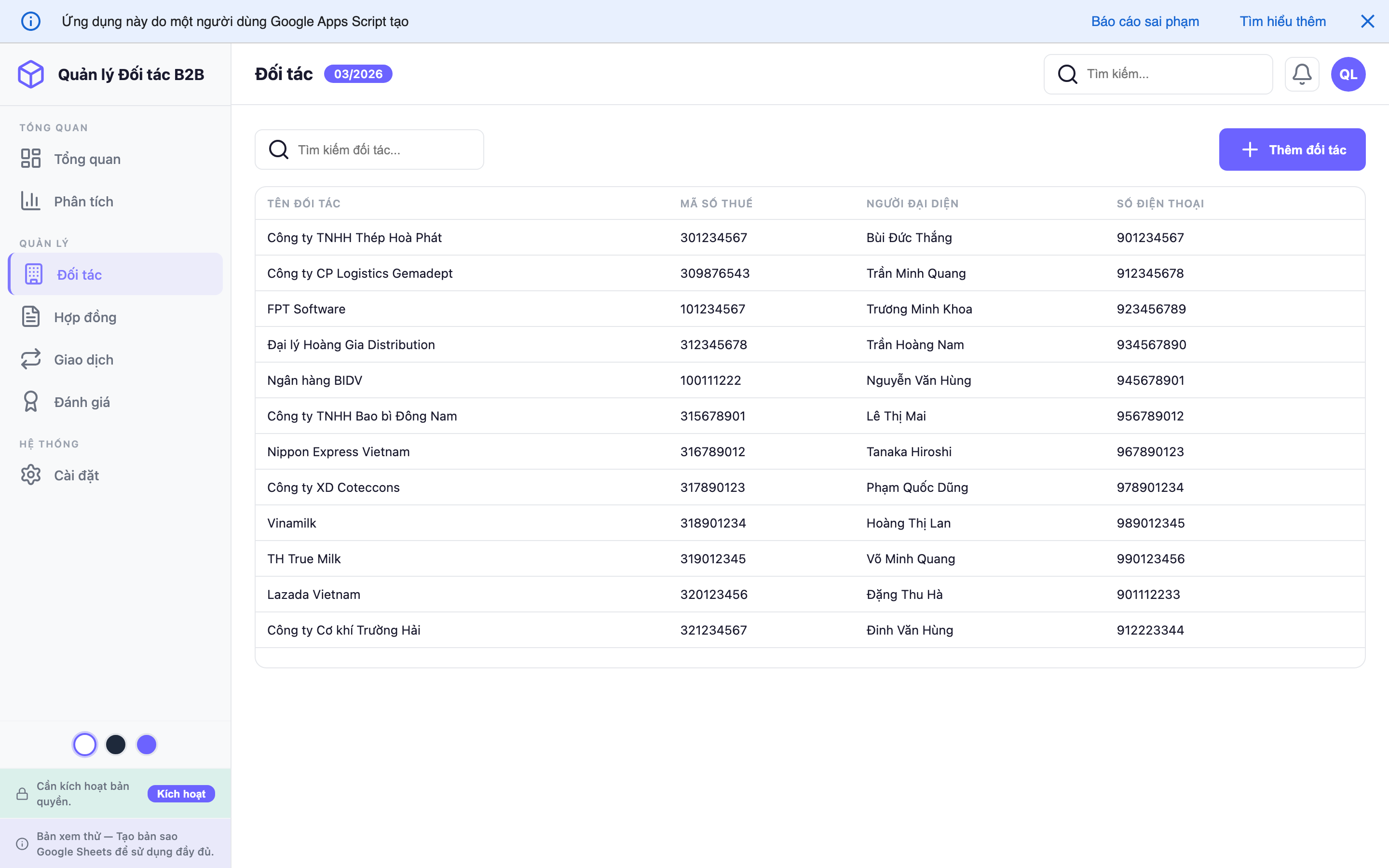Open the Hợp đồng document icon
1389x868 pixels.
pos(31,316)
